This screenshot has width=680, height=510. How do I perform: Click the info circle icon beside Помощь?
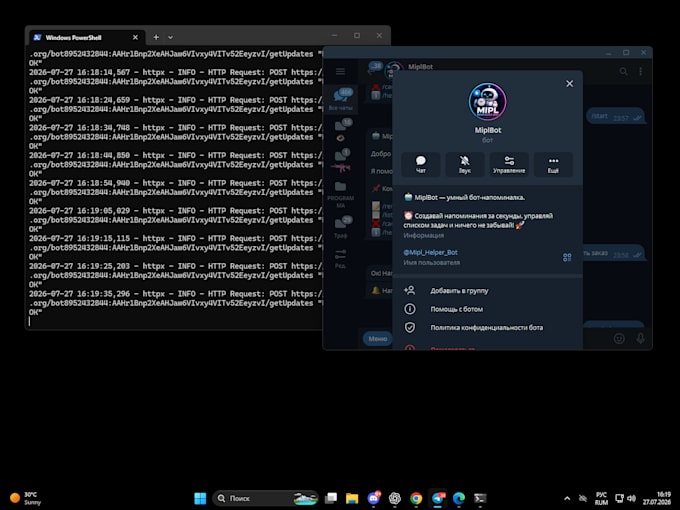tap(409, 309)
